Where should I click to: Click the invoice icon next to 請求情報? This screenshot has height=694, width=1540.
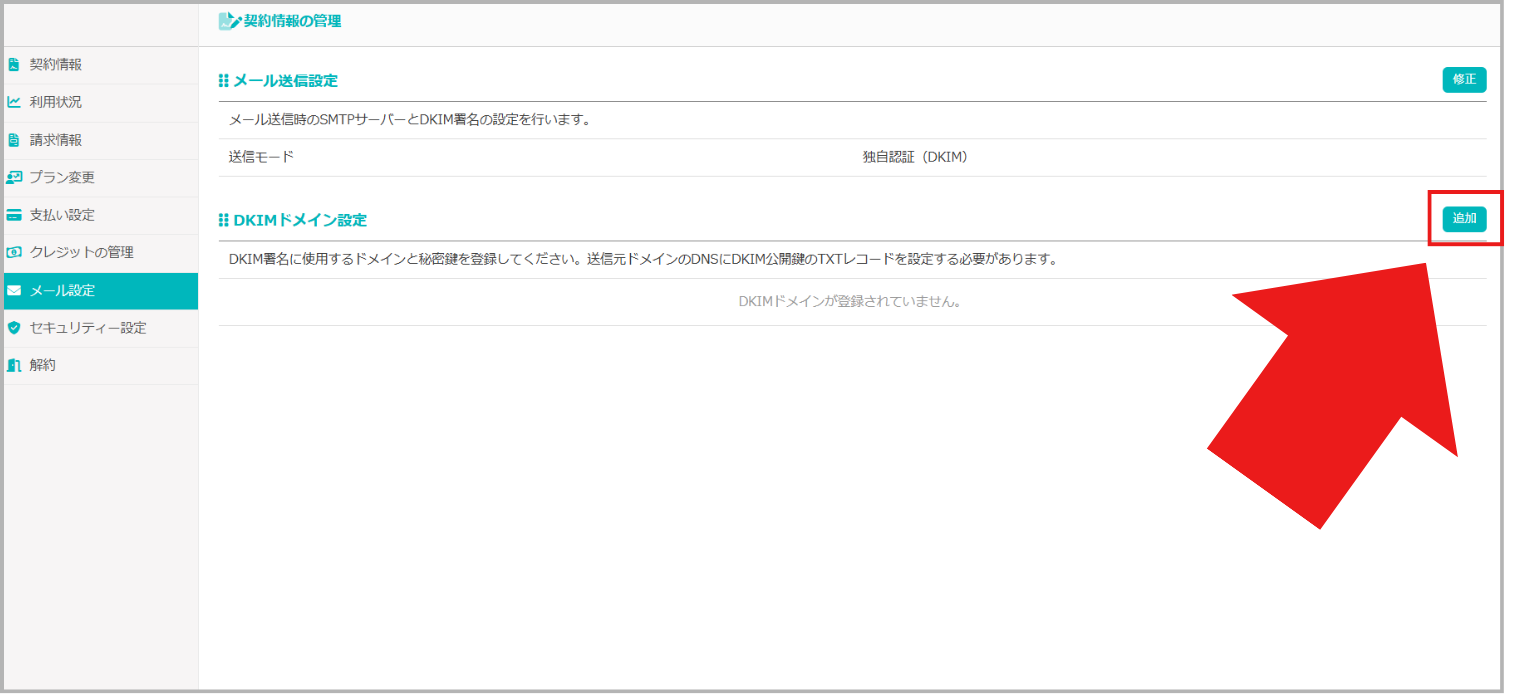pos(13,140)
